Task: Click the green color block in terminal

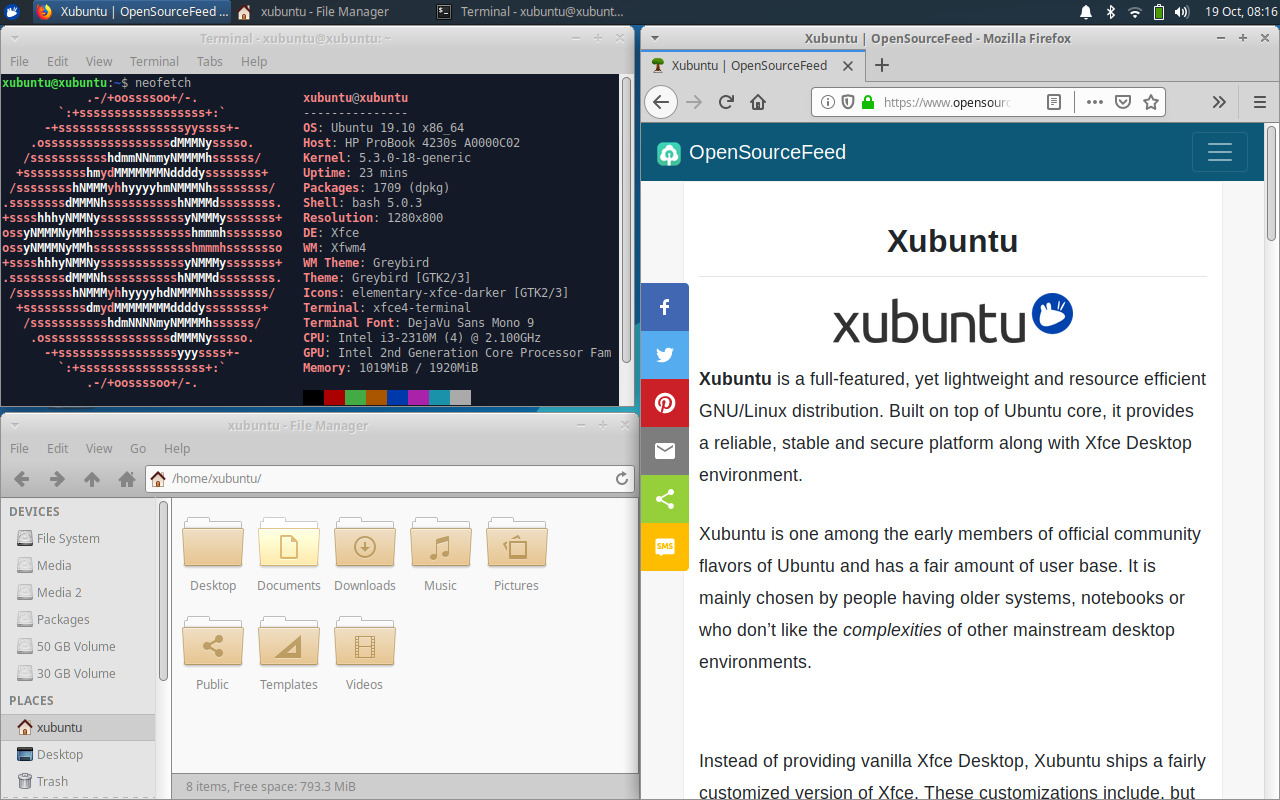Action: pyautogui.click(x=355, y=397)
